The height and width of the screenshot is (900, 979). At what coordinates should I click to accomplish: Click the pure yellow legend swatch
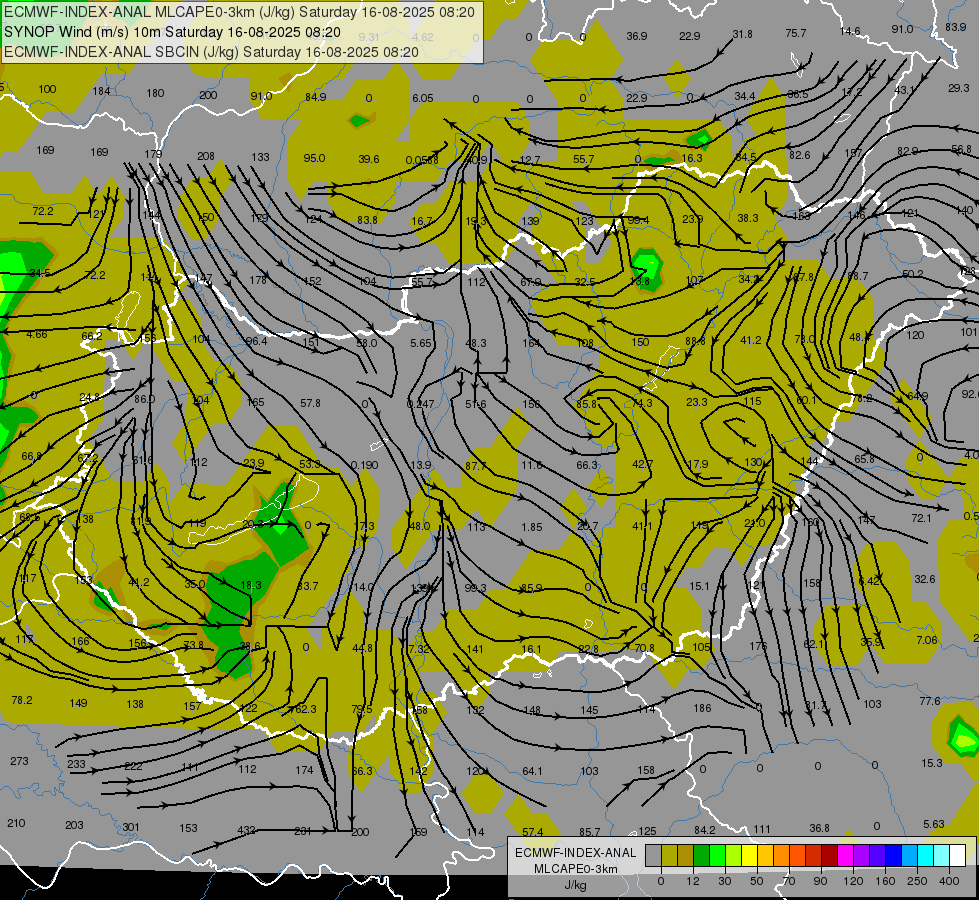pos(750,856)
